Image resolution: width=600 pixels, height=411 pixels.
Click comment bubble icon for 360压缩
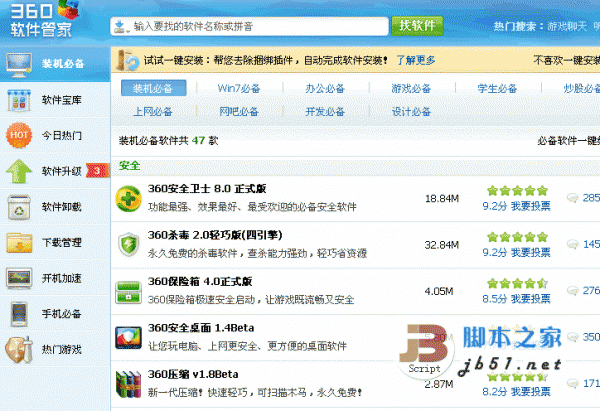tap(572, 383)
